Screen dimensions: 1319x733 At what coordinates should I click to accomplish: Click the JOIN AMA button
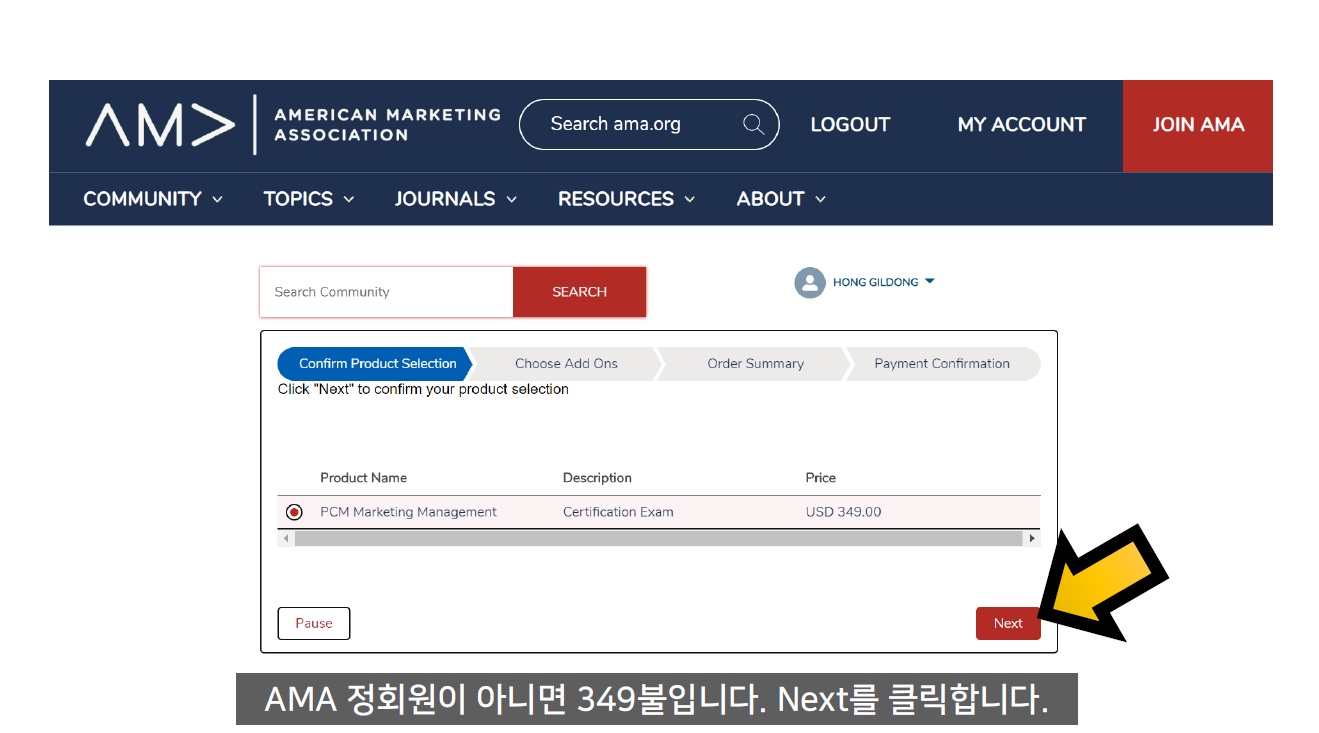[1198, 126]
